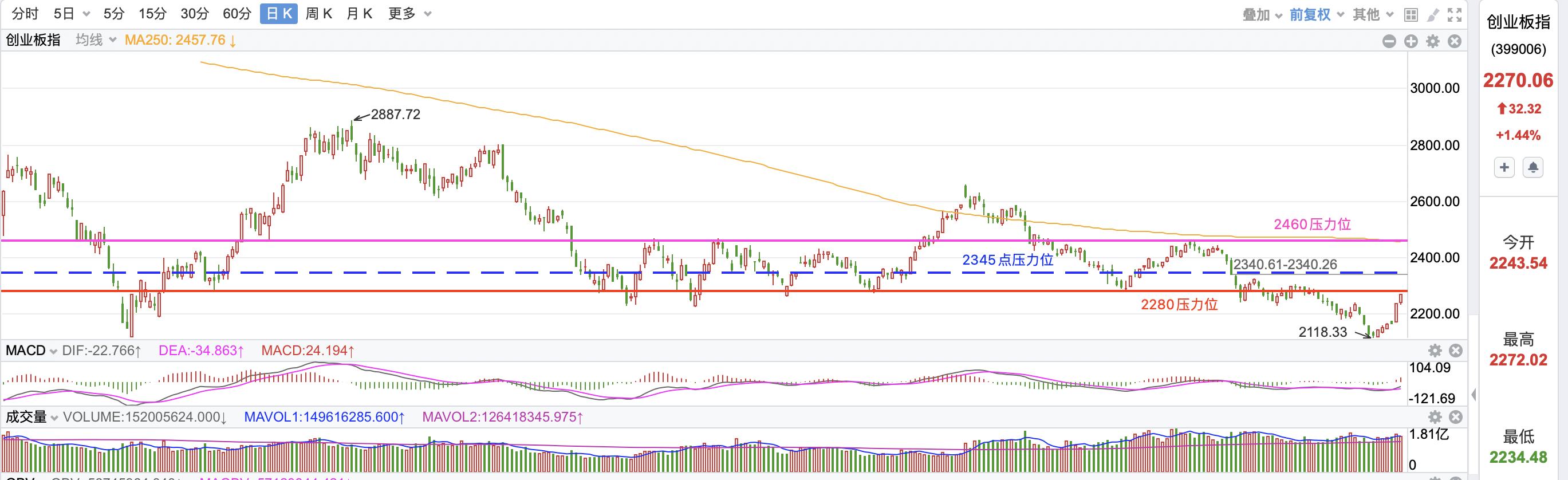The height and width of the screenshot is (480, 1568).
Task: Open the 均线 moving average dropdown
Action: [x=96, y=40]
